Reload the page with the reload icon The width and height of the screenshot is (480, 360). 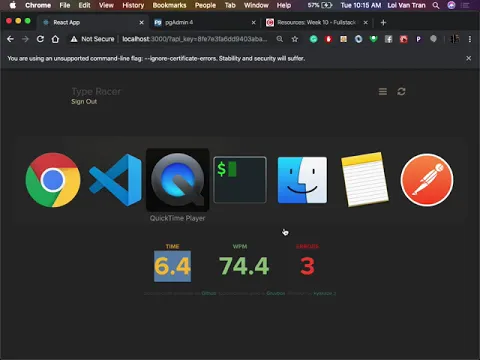point(40,39)
